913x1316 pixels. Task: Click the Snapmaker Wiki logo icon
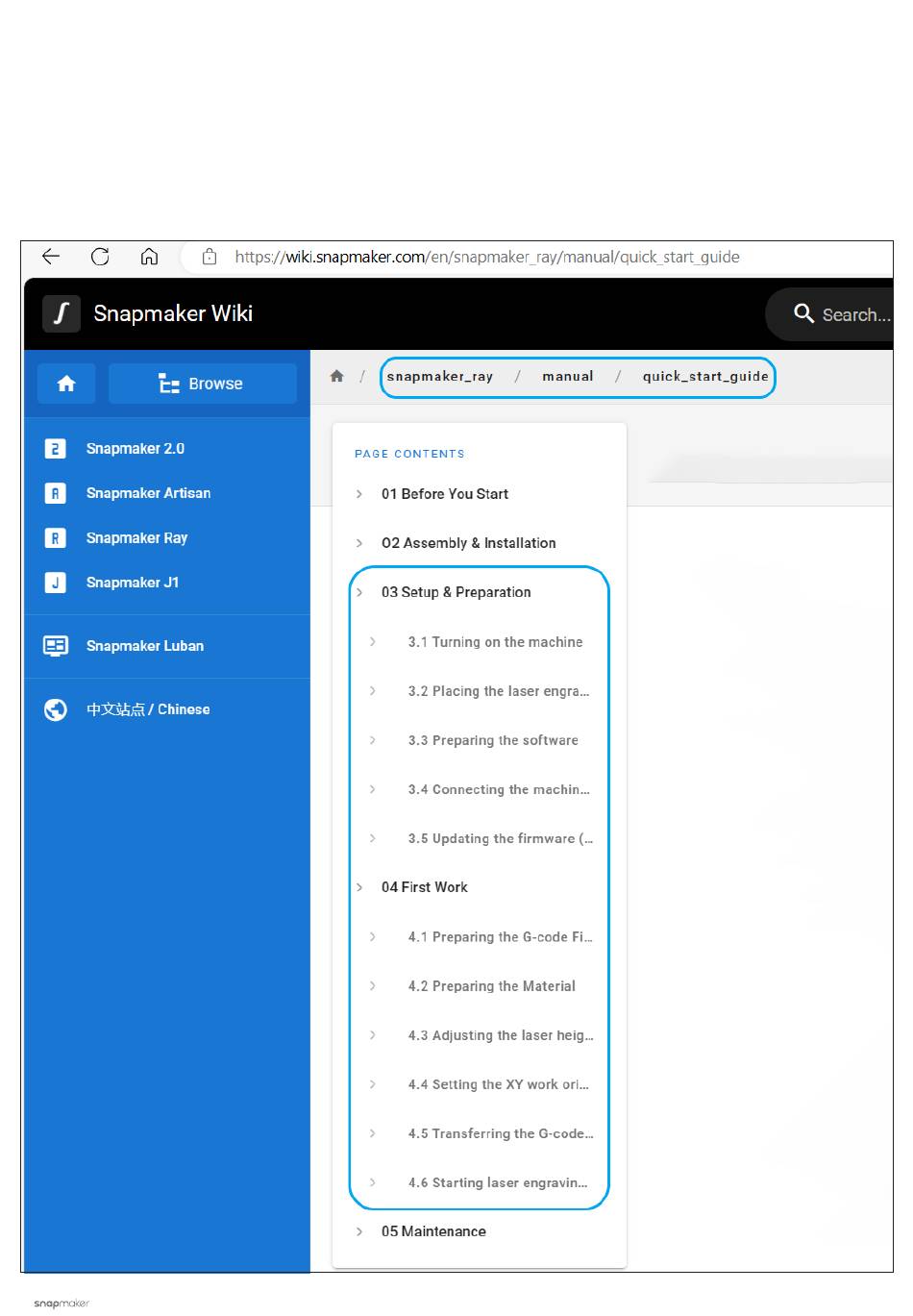coord(62,313)
